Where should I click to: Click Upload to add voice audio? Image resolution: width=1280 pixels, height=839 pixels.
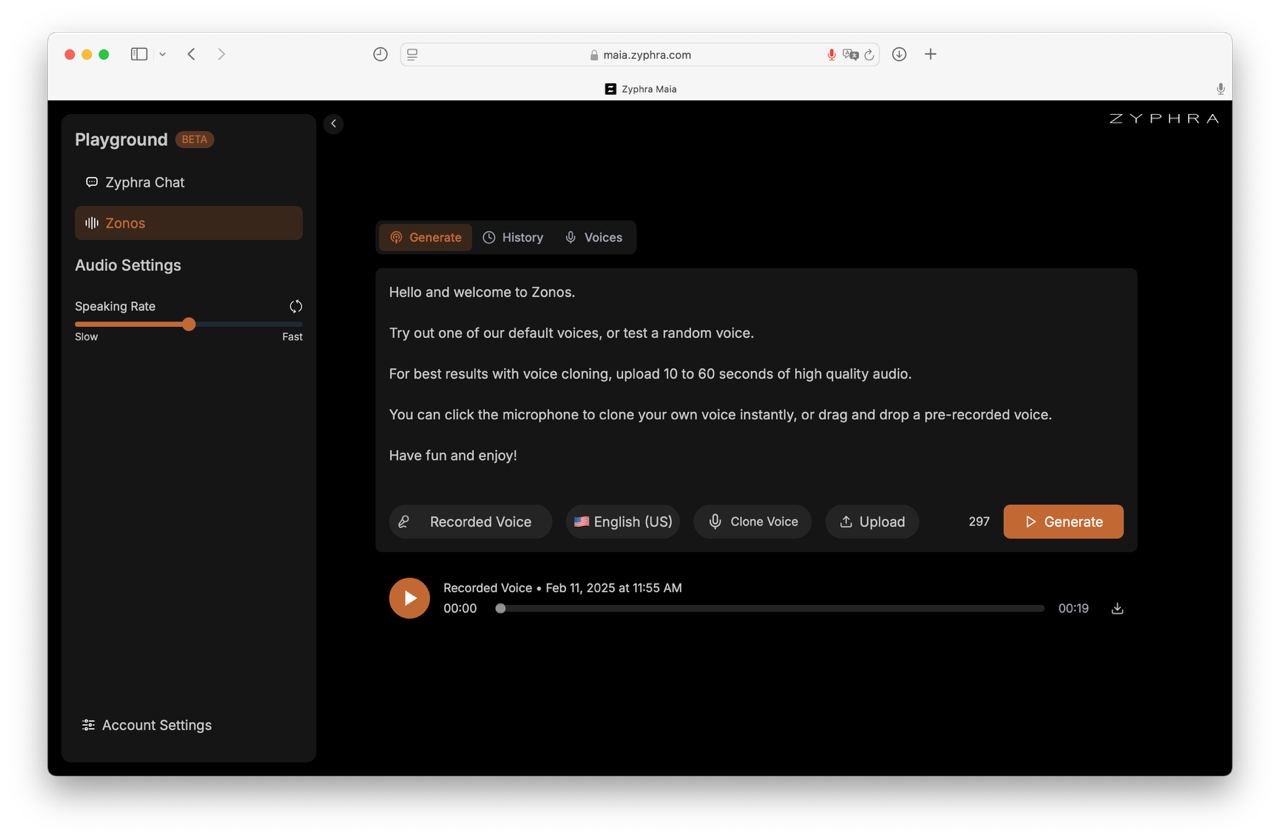click(x=872, y=522)
